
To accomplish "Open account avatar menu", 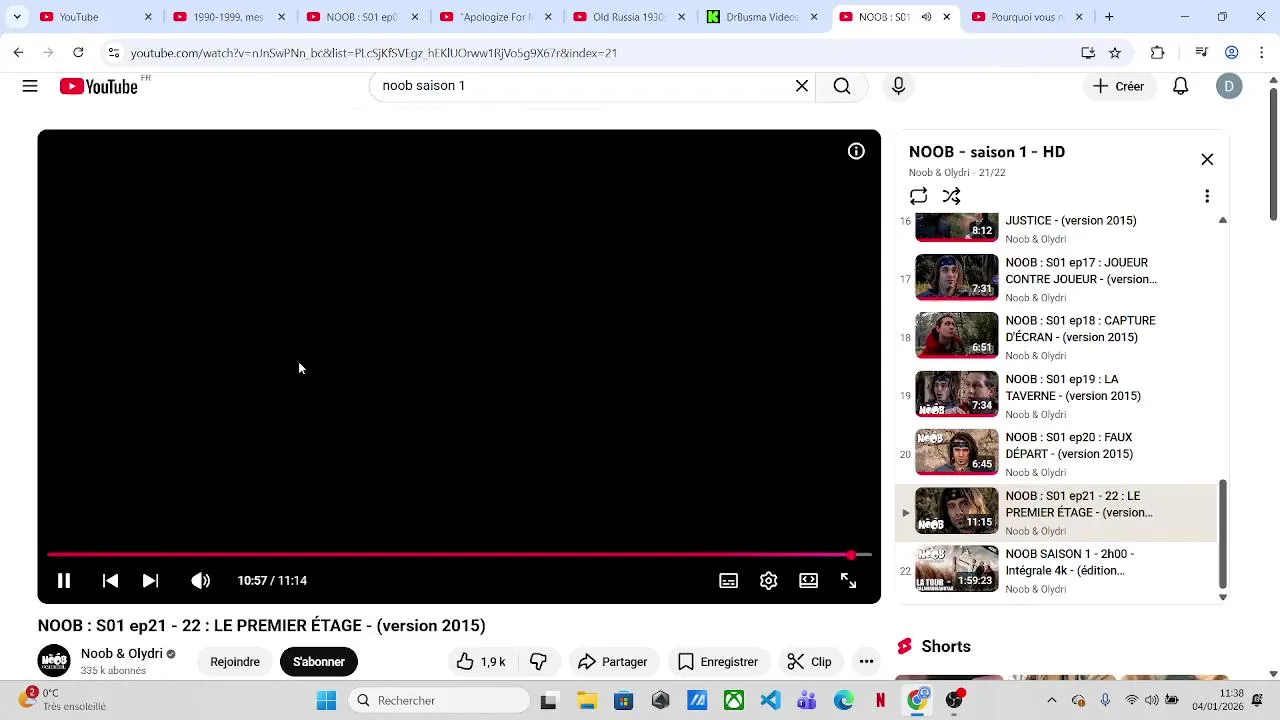I will 1229,86.
